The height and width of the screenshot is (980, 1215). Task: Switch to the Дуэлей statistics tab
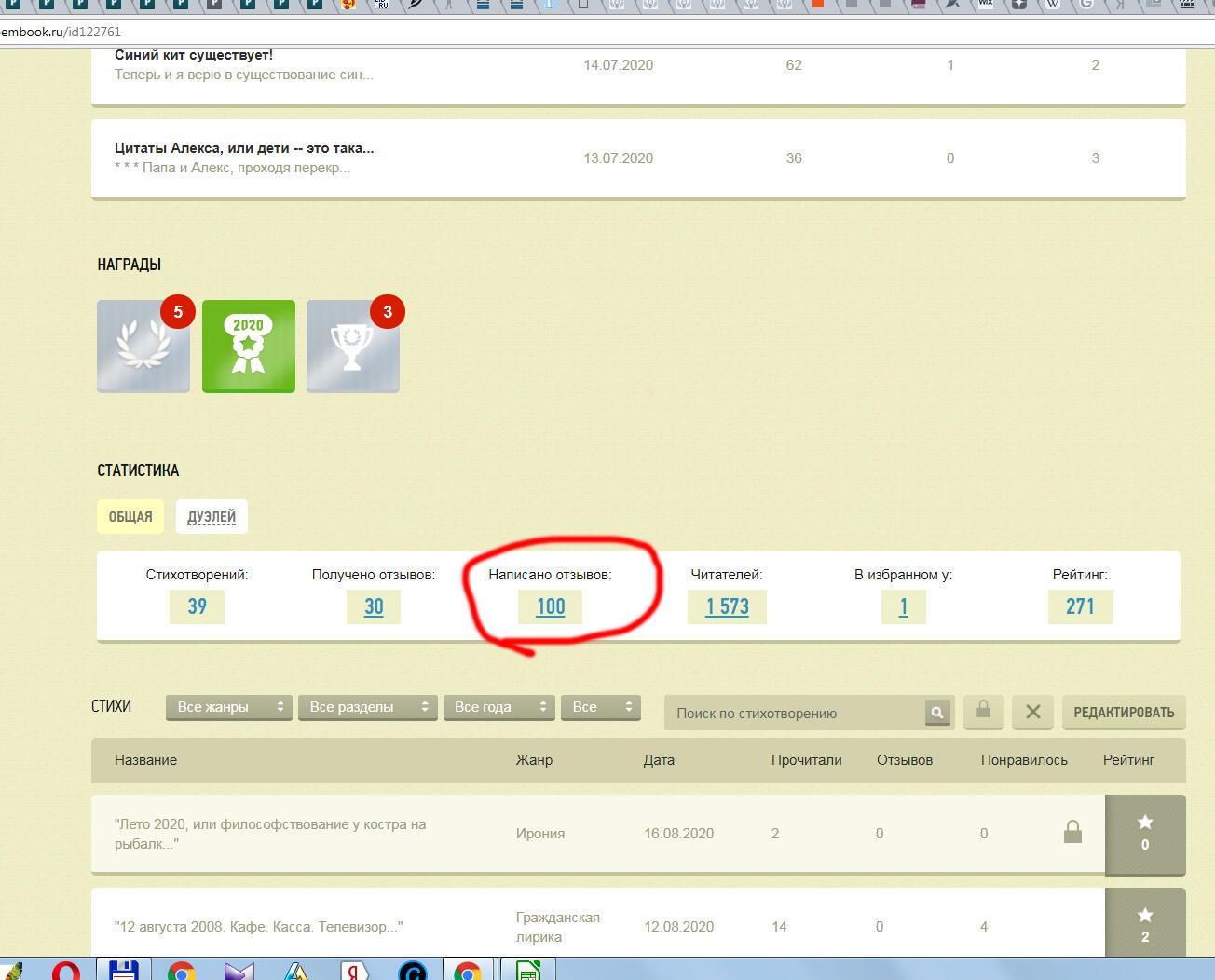pos(212,517)
